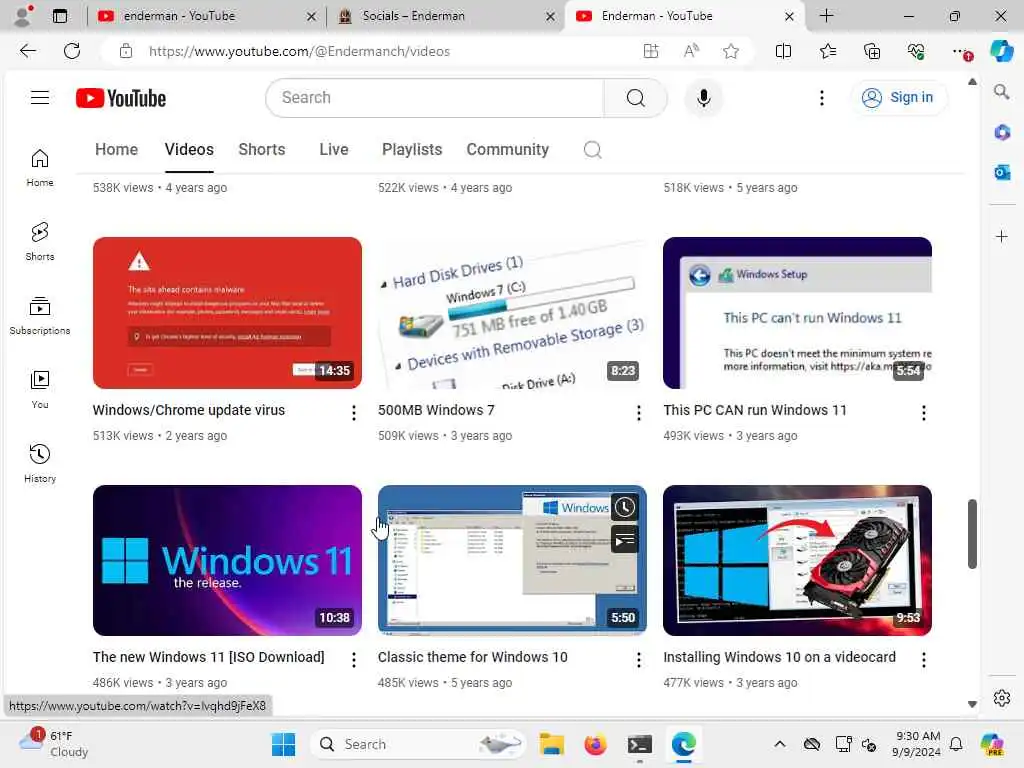Open Copilot in Edge toolbar
Viewport: 1024px width, 768px height.
click(1001, 51)
